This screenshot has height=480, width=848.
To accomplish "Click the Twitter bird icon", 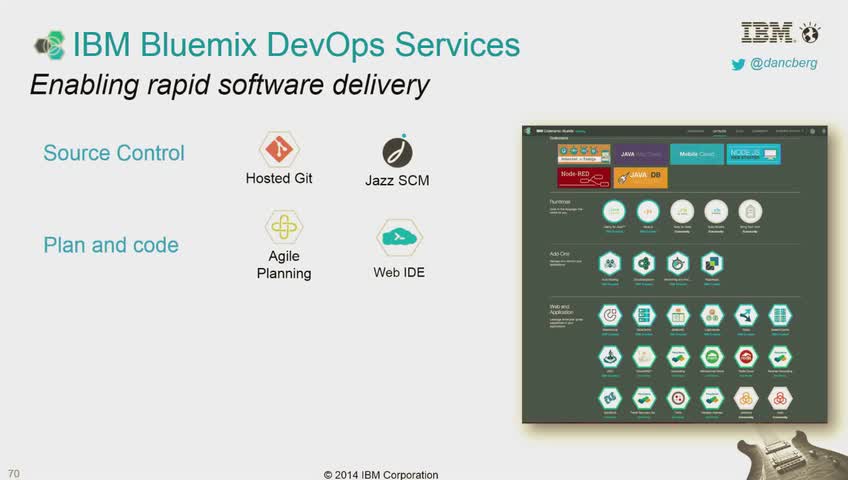I will [x=738, y=65].
